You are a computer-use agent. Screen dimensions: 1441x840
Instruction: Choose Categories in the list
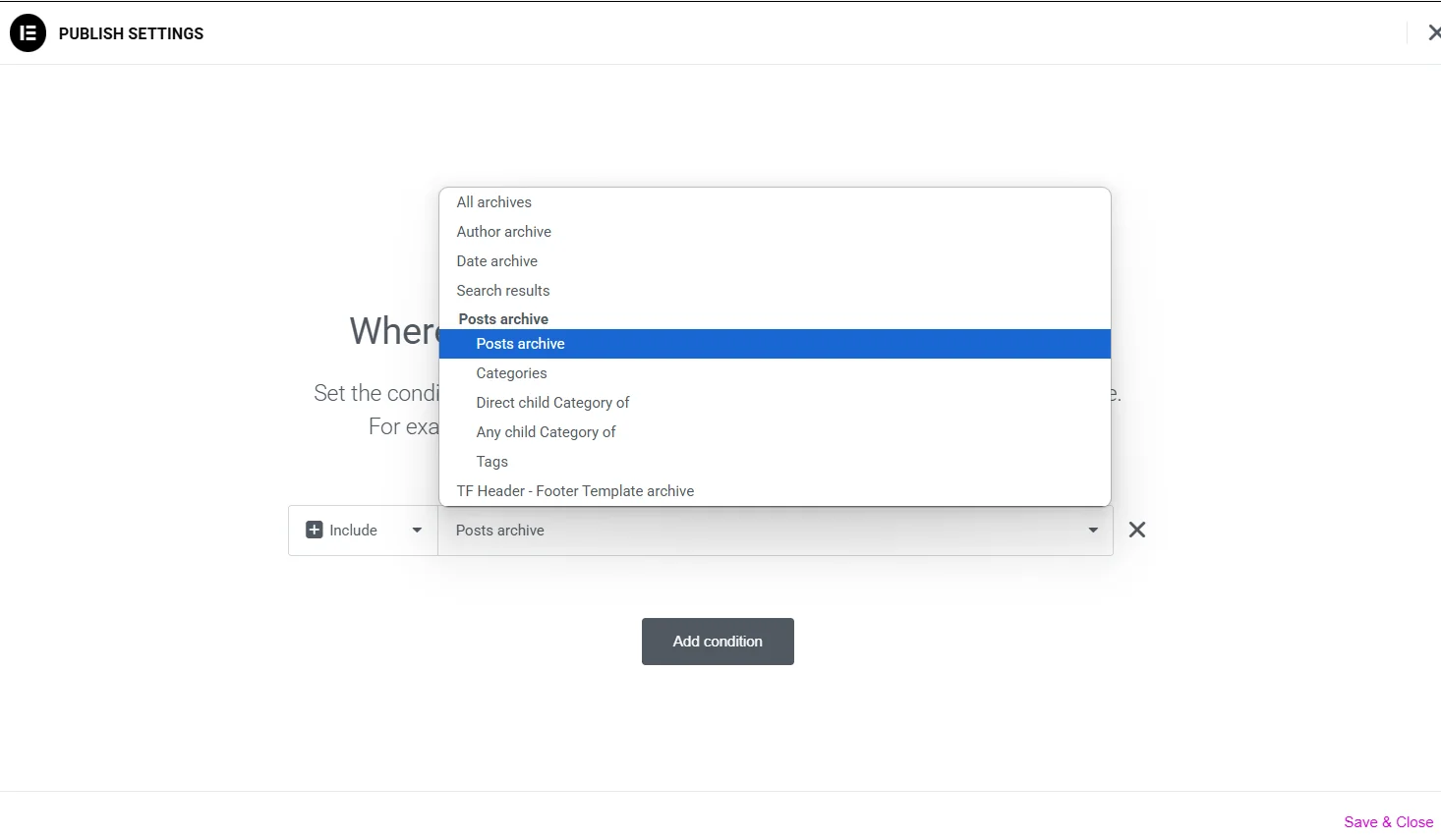511,373
